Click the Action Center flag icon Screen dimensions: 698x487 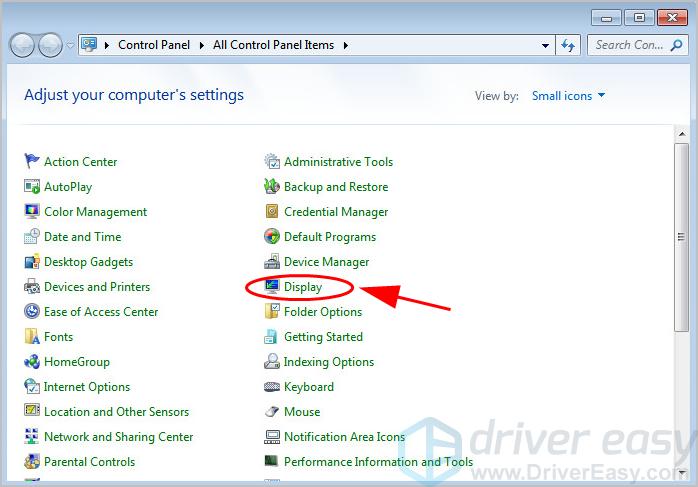click(32, 161)
